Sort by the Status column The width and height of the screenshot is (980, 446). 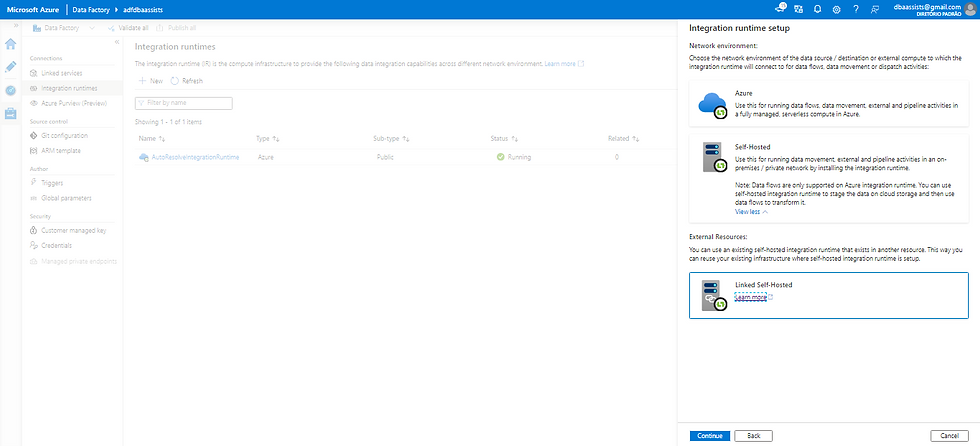[504, 139]
